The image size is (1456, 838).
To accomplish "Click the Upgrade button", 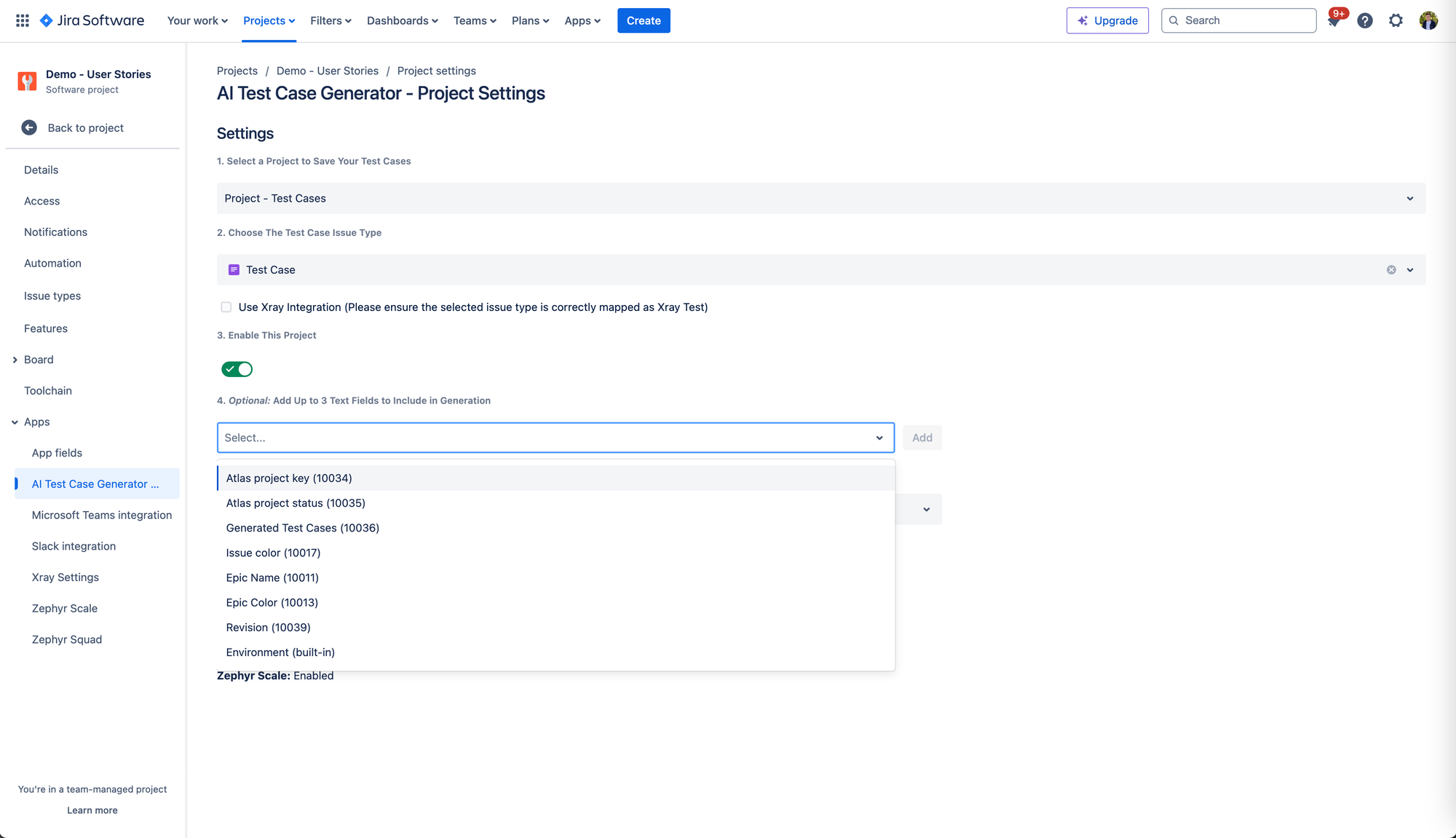I will [x=1107, y=20].
